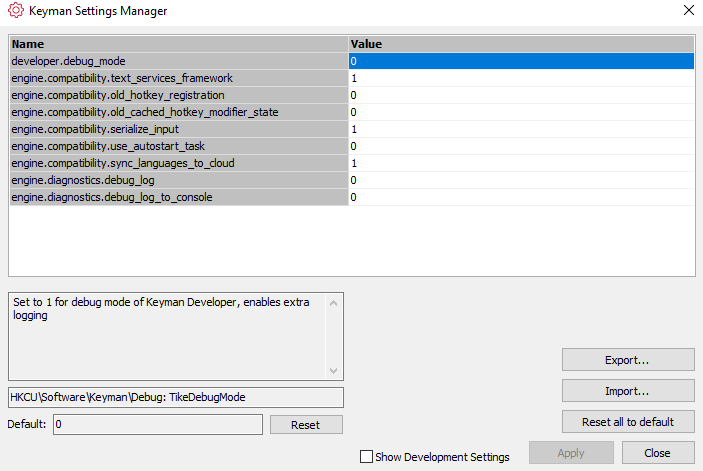Click the Name column header

point(179,44)
